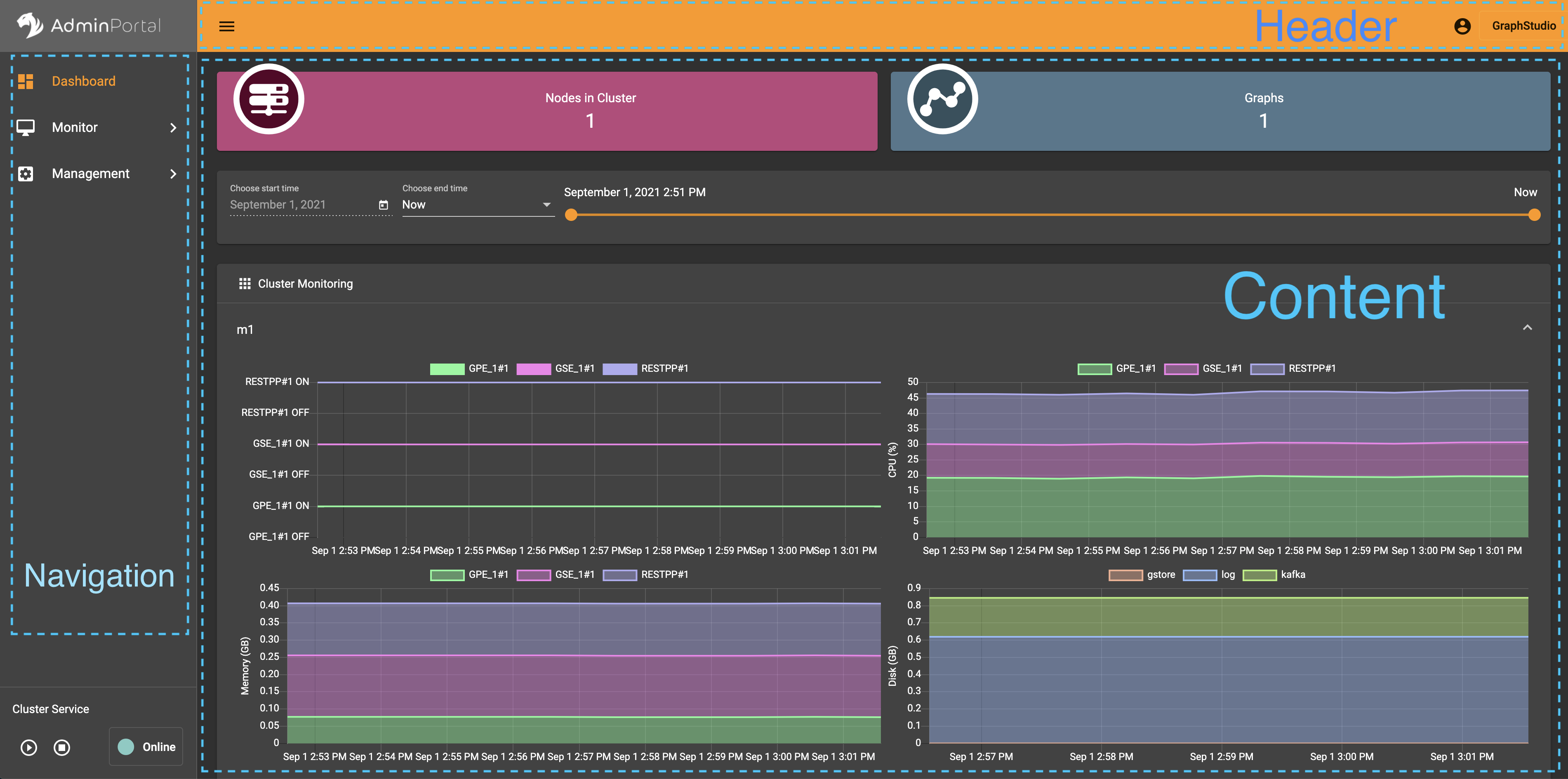The width and height of the screenshot is (1568, 779).
Task: Expand the Monitor submenu chevron
Action: [x=173, y=128]
